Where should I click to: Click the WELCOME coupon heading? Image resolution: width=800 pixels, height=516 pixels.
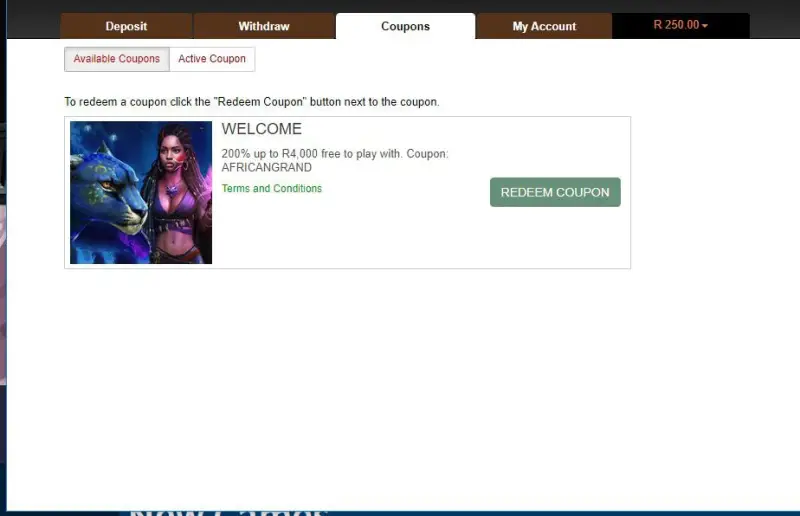(261, 129)
